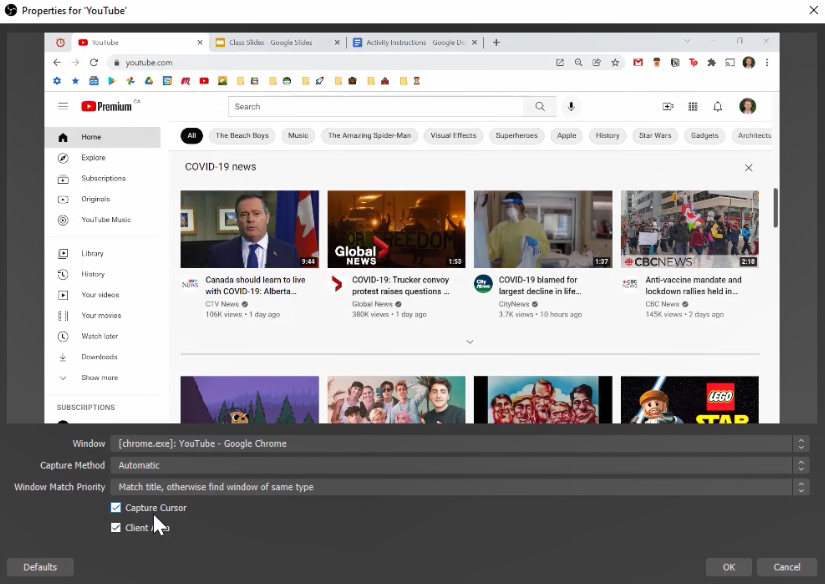Toggle the Capture Cursor checkbox
This screenshot has height=584, width=825.
(116, 508)
